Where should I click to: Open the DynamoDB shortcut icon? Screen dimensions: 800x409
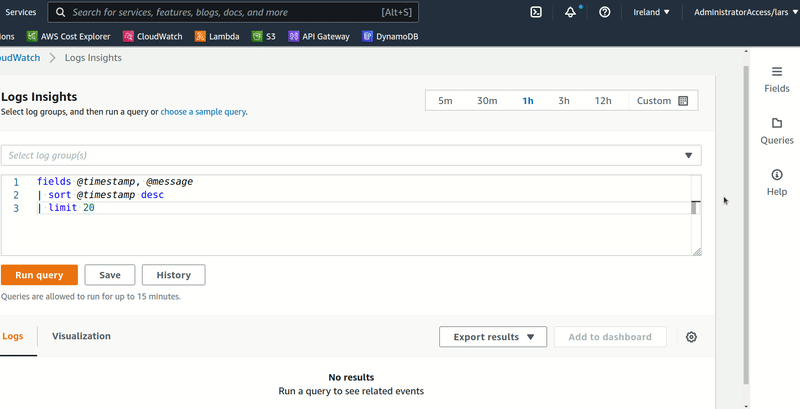(367, 36)
